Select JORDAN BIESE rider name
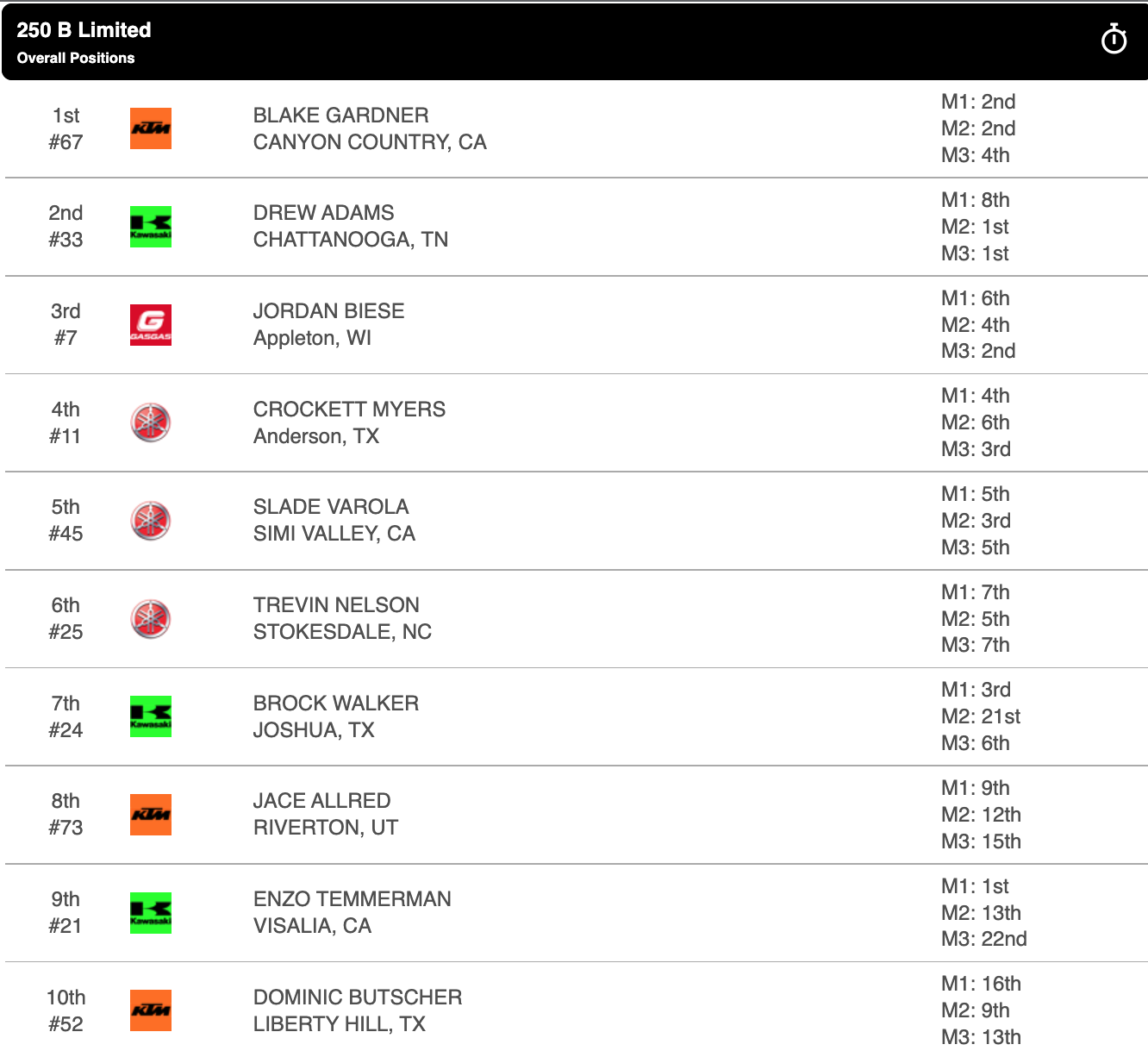The width and height of the screenshot is (1148, 1057). (328, 311)
